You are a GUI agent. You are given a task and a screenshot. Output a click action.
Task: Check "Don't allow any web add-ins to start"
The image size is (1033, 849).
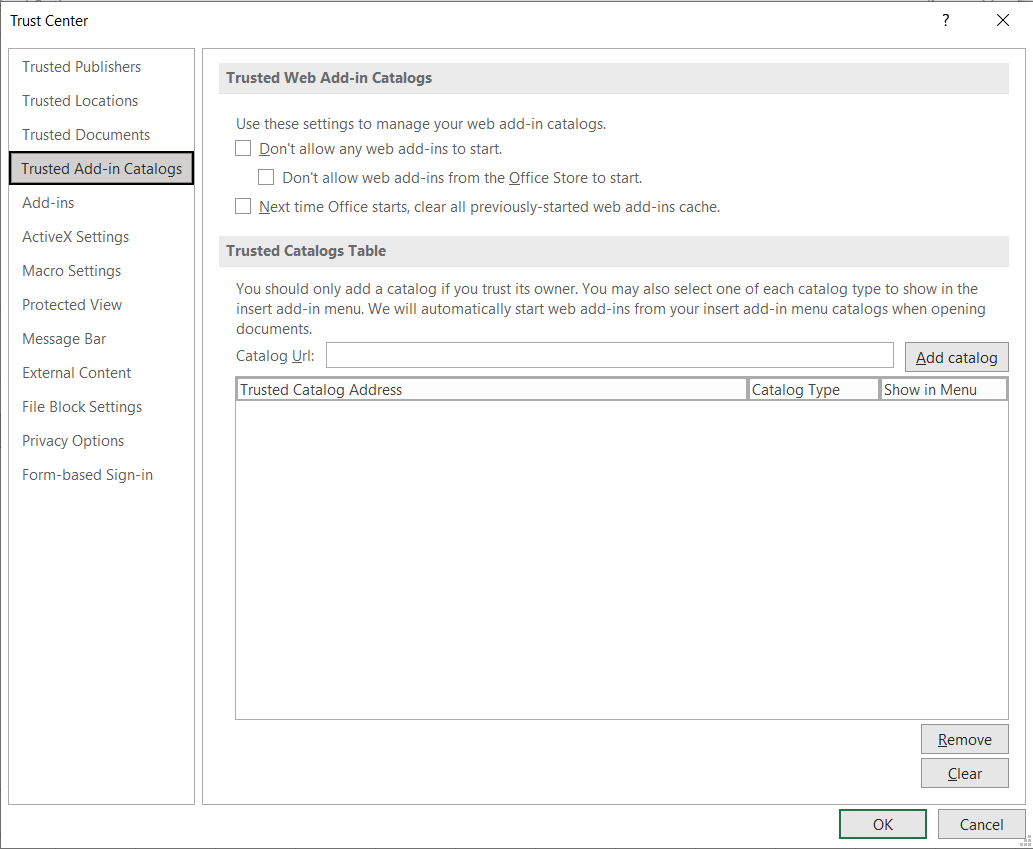click(x=243, y=149)
